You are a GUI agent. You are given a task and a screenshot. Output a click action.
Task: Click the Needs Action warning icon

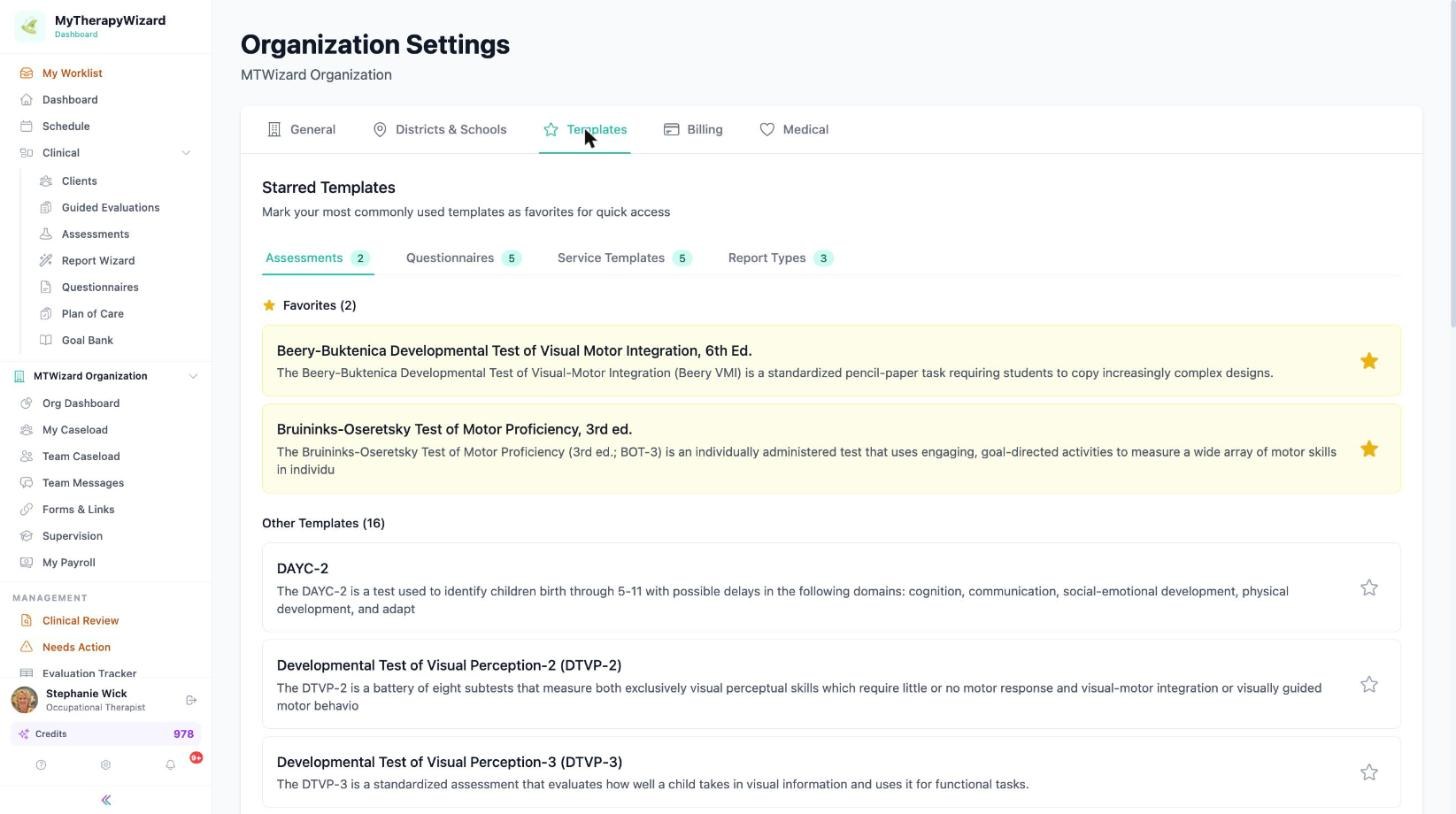(x=26, y=648)
